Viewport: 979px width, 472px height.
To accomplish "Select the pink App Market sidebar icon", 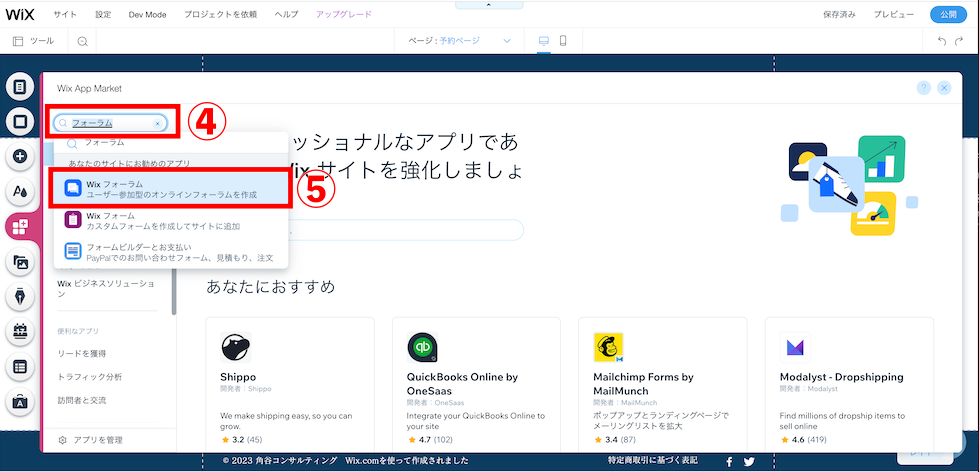I will [20, 227].
